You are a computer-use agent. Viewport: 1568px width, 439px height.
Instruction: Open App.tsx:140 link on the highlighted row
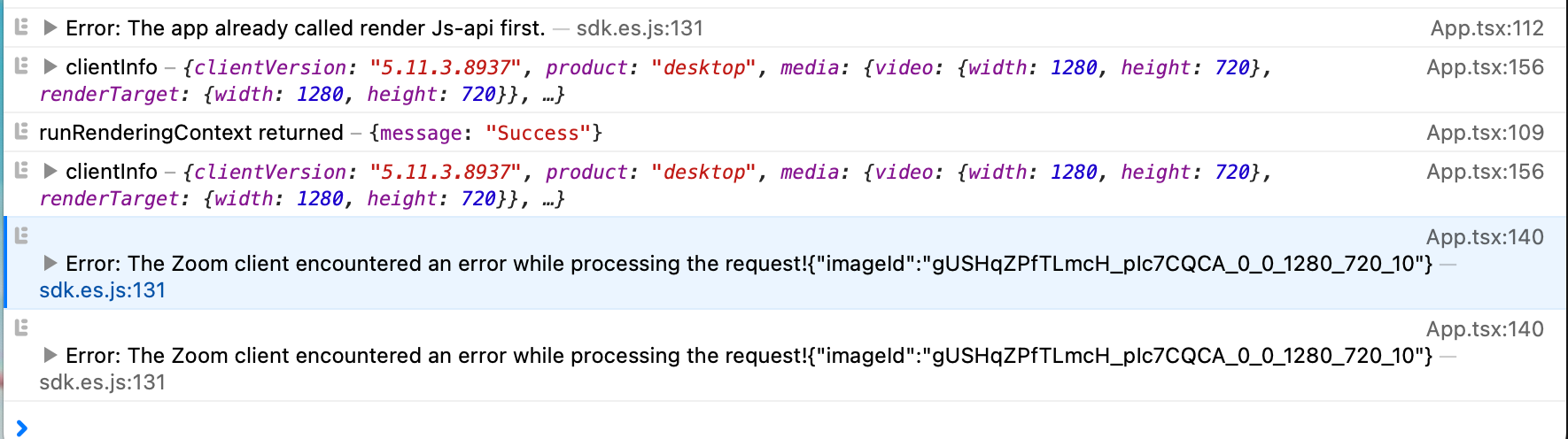pos(1485,237)
